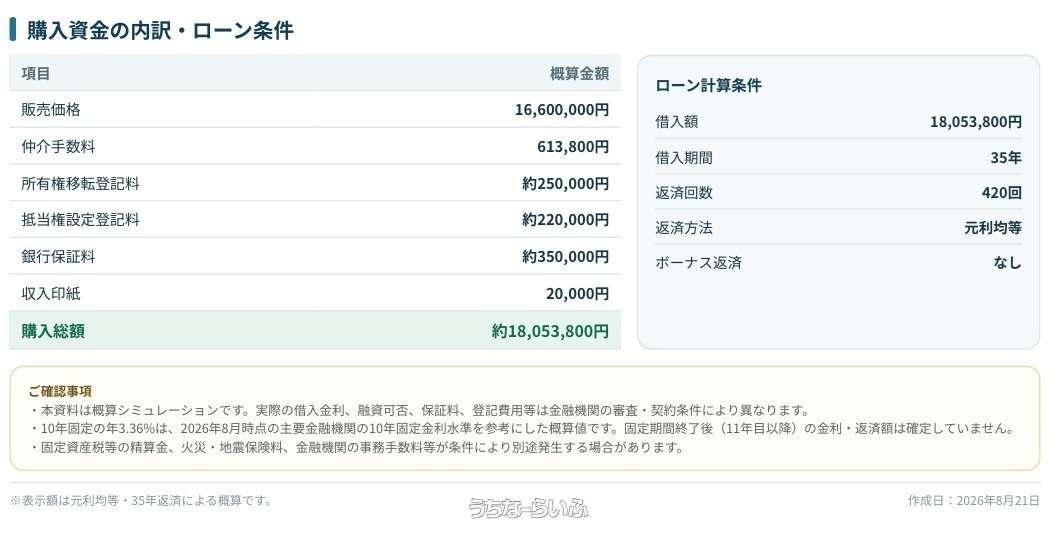Select the 返済回数 420回 value
Image resolution: width=1057 pixels, height=543 pixels.
pyautogui.click(x=1002, y=193)
